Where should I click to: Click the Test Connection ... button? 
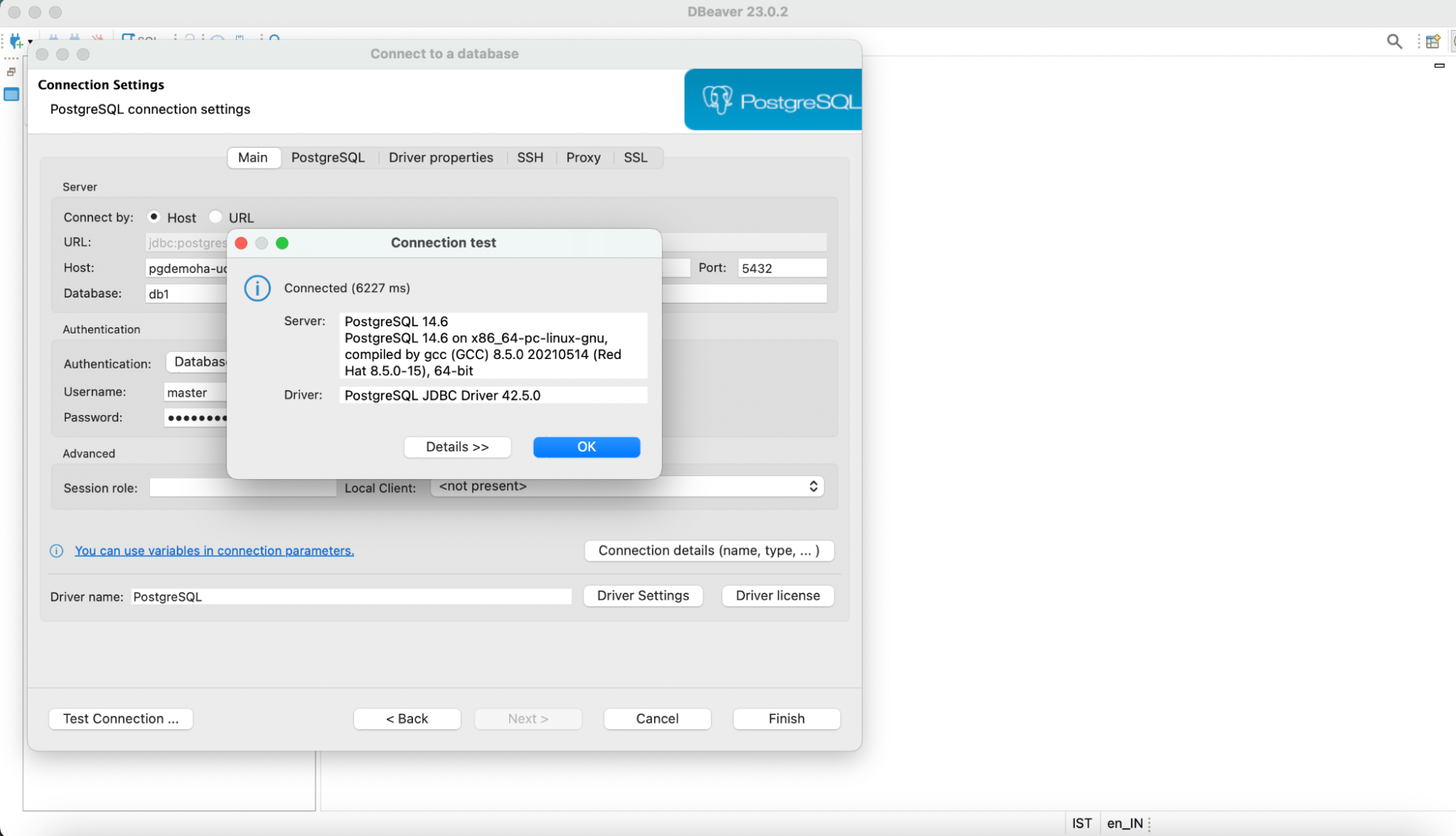[121, 719]
